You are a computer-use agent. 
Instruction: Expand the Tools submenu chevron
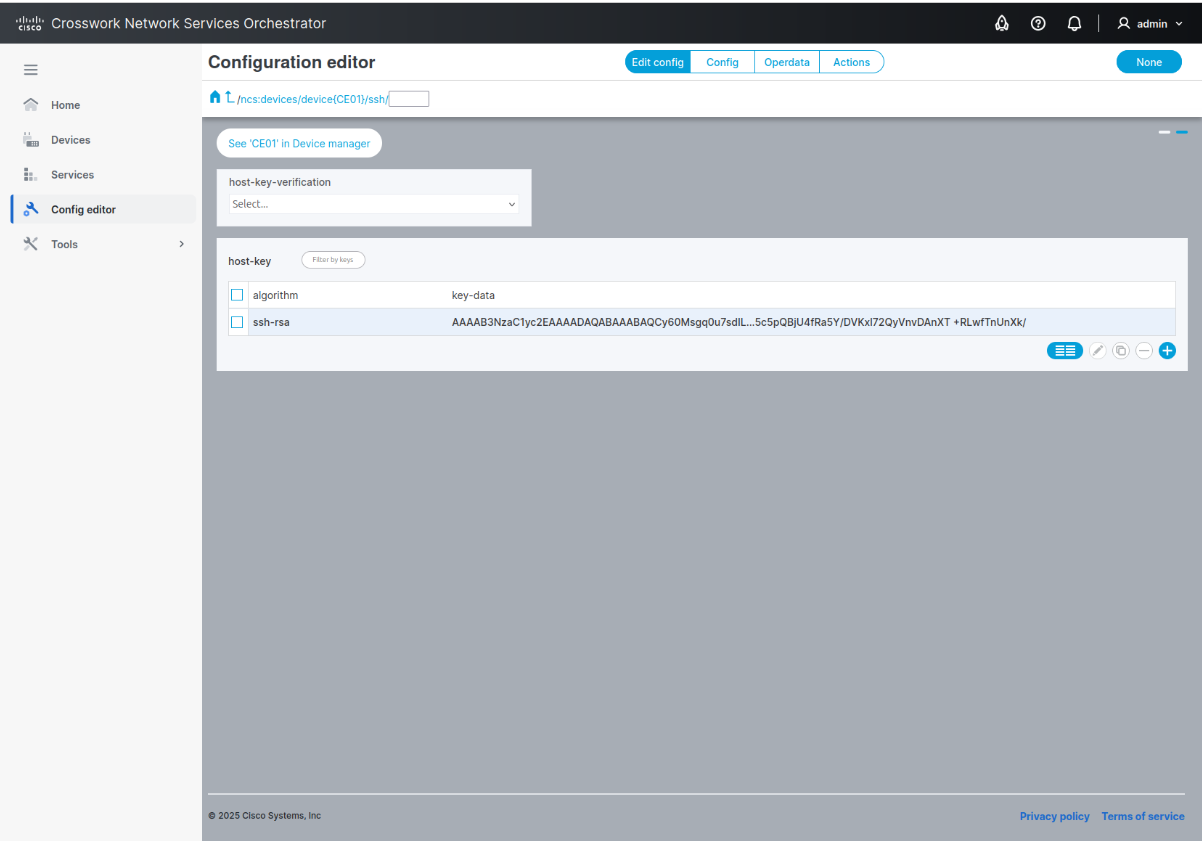point(181,244)
